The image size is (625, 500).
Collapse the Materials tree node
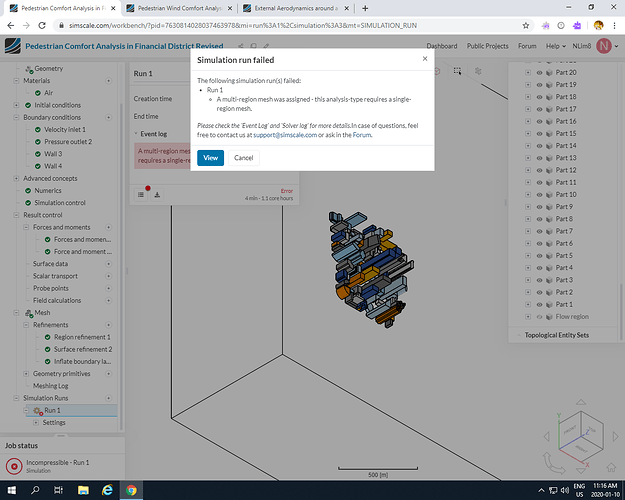point(16,81)
